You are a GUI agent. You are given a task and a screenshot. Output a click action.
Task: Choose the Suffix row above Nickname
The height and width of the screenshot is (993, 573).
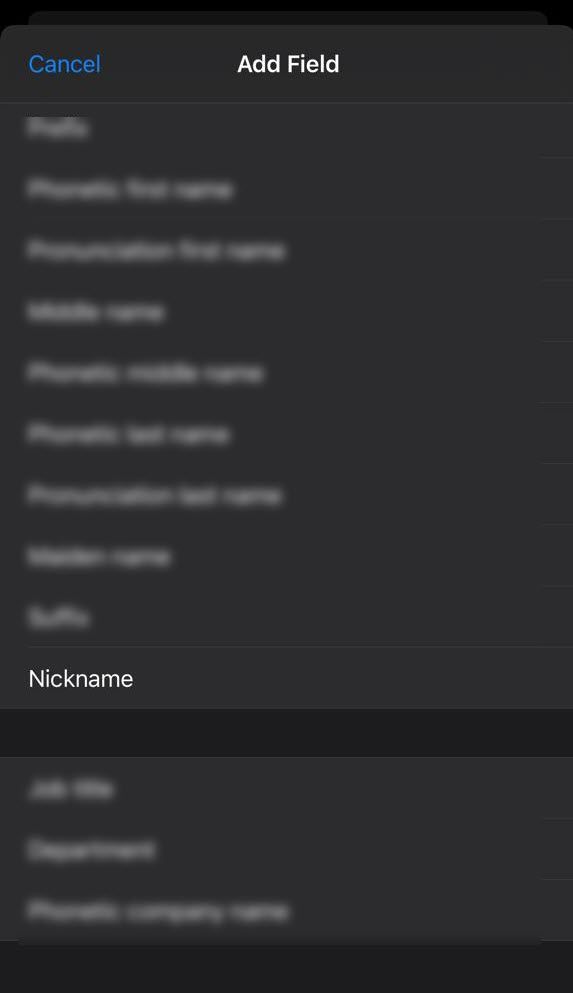click(x=286, y=617)
